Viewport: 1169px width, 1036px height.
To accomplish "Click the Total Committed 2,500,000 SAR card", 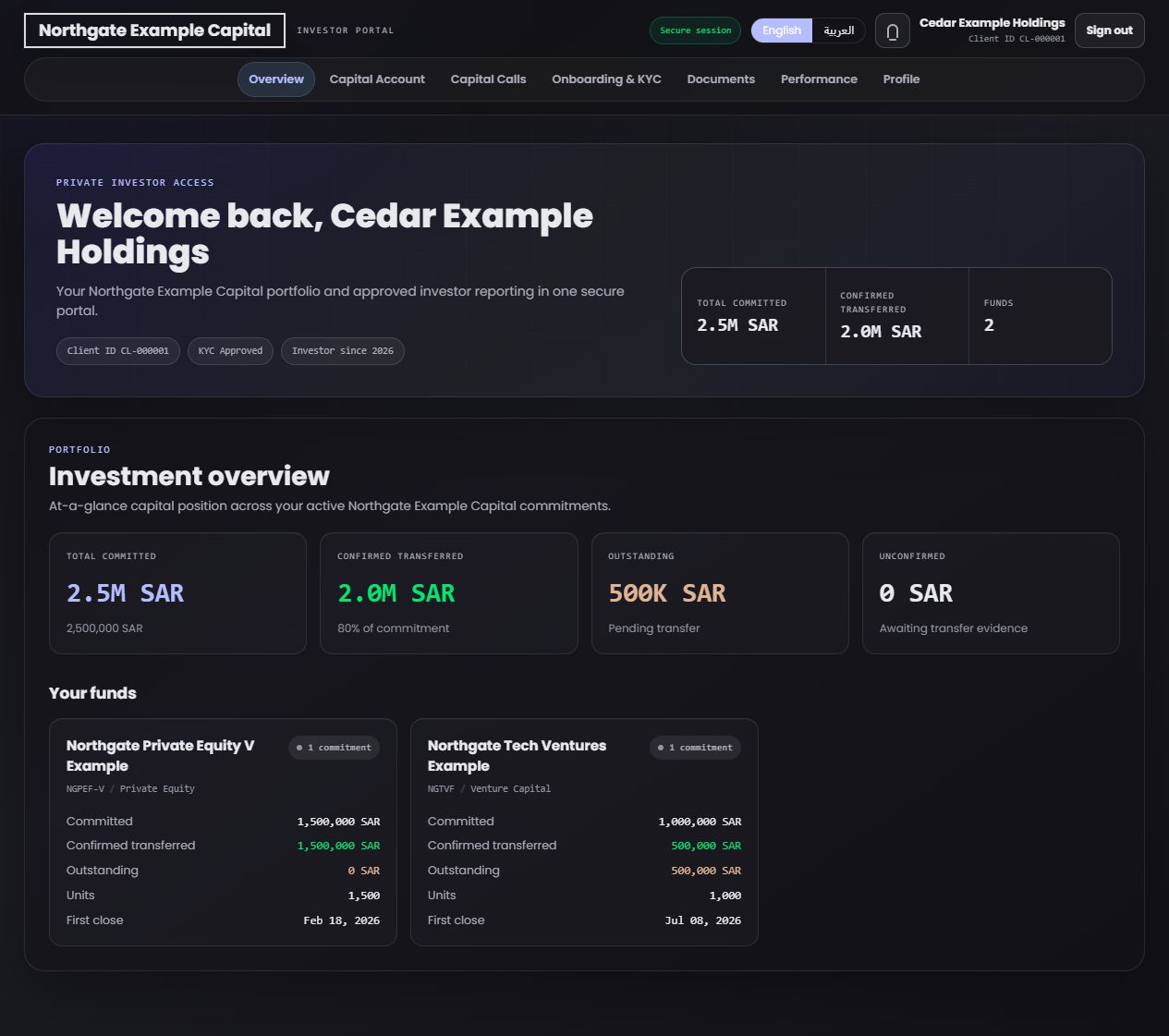I will click(x=177, y=593).
